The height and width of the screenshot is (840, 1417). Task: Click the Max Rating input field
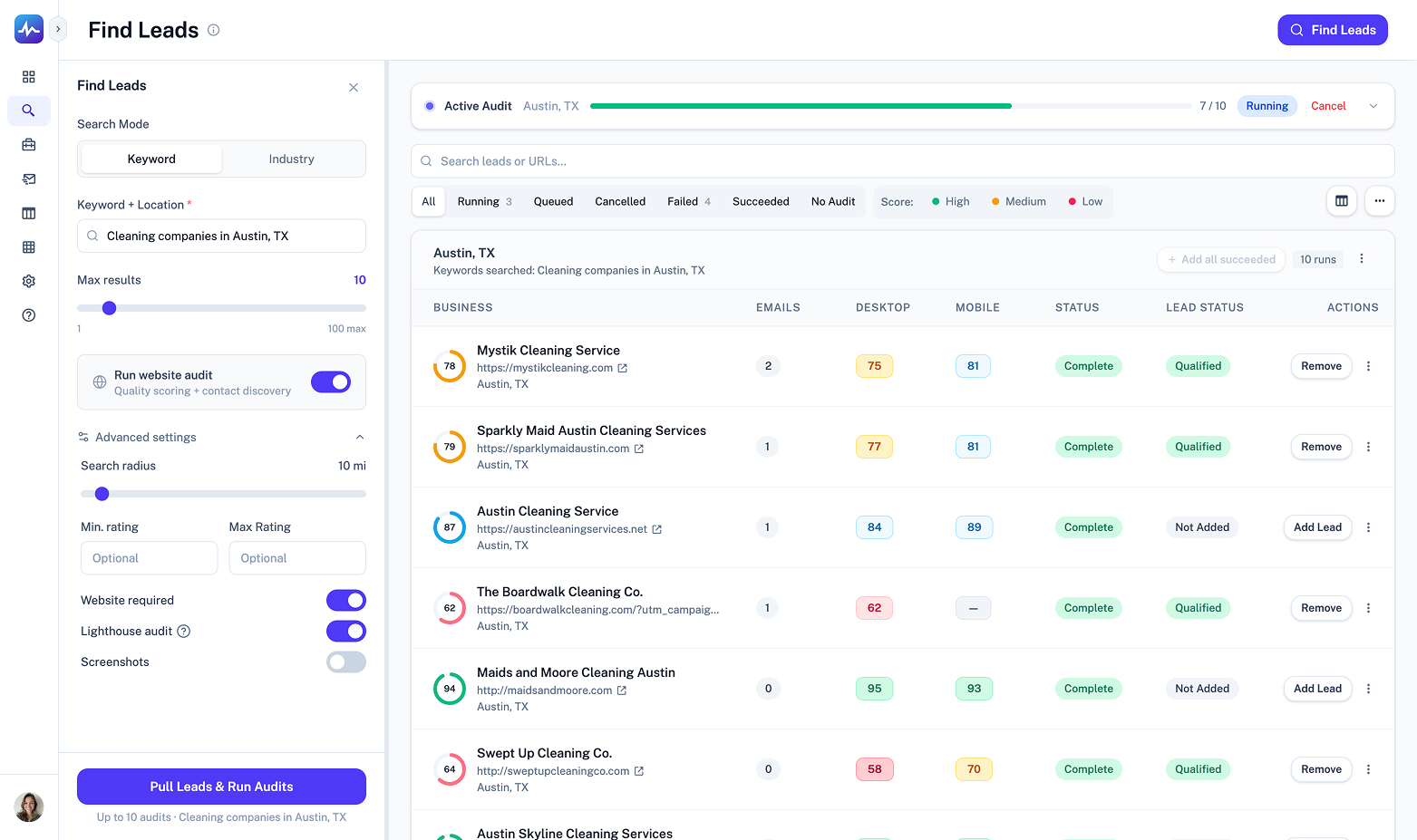pos(297,558)
